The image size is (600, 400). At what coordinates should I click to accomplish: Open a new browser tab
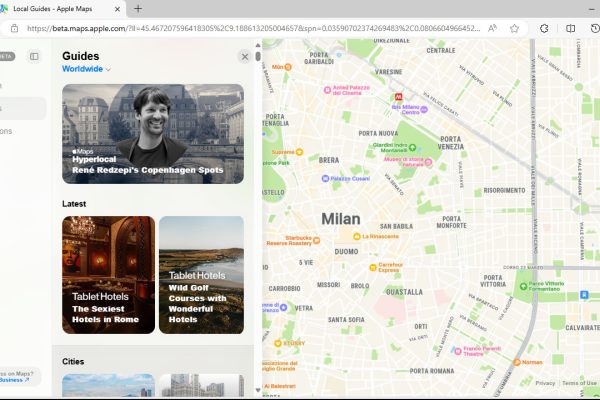coord(138,9)
